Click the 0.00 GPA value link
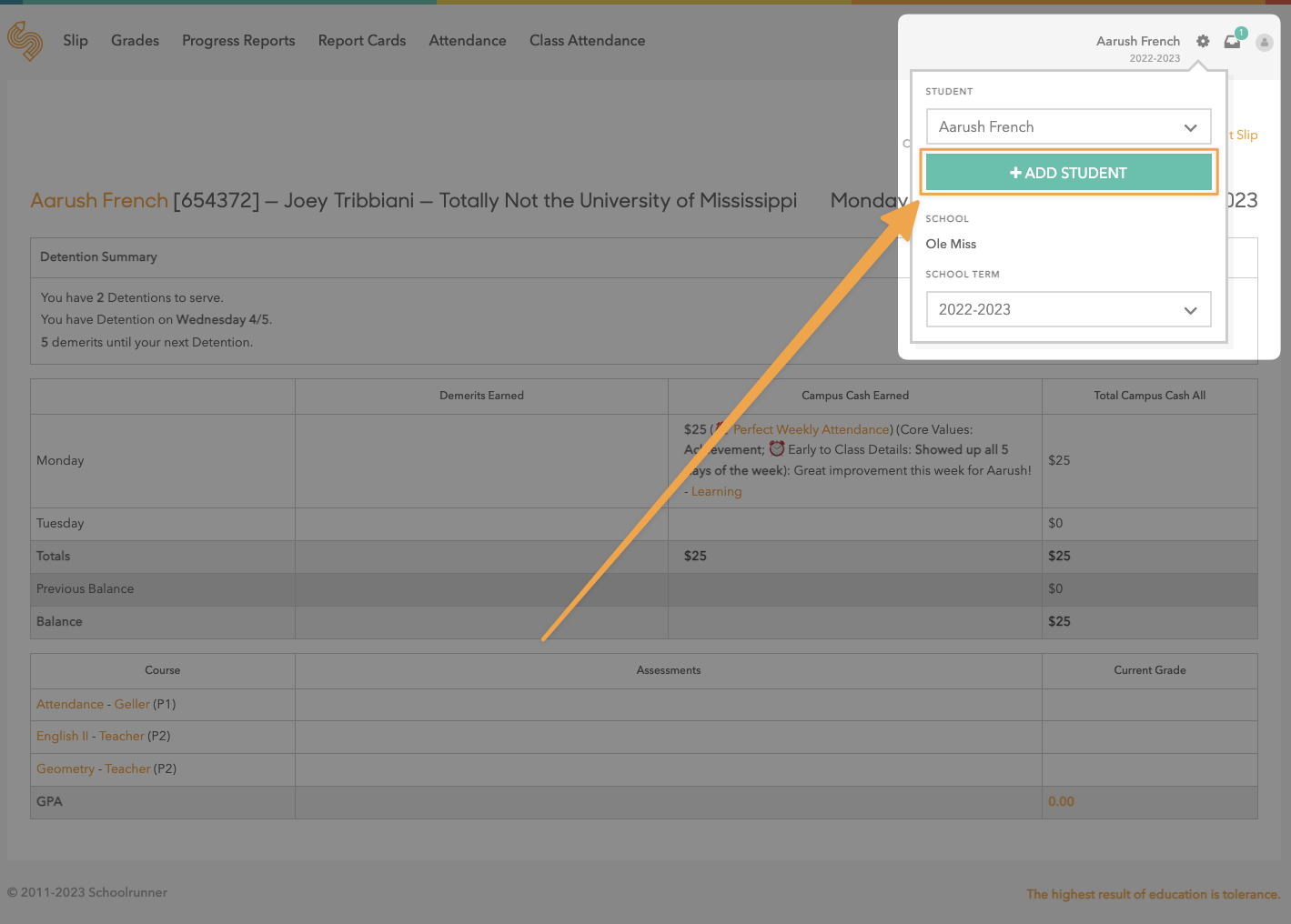 click(x=1061, y=801)
